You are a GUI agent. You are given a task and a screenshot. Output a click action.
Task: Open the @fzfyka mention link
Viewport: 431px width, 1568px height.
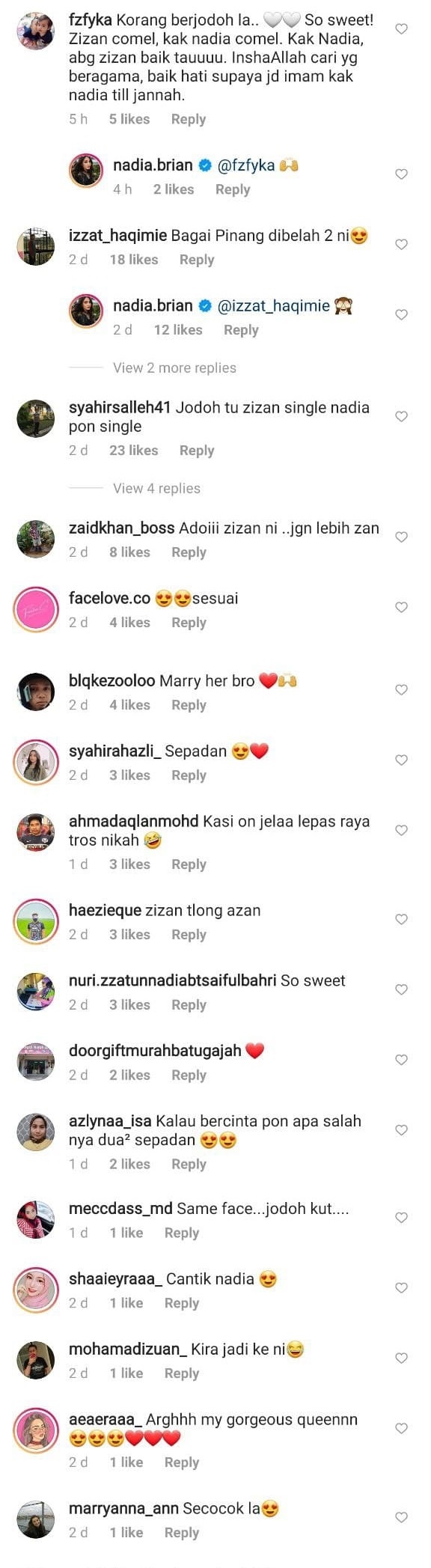pos(246,165)
